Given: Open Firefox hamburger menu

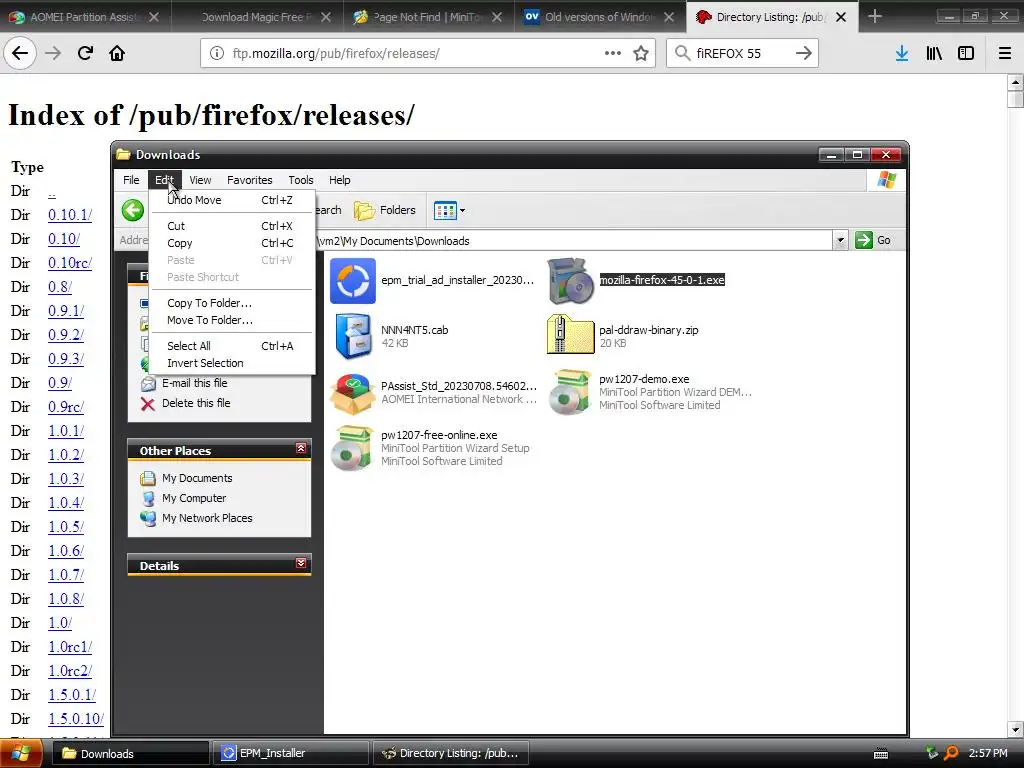Looking at the screenshot, I should [1005, 54].
